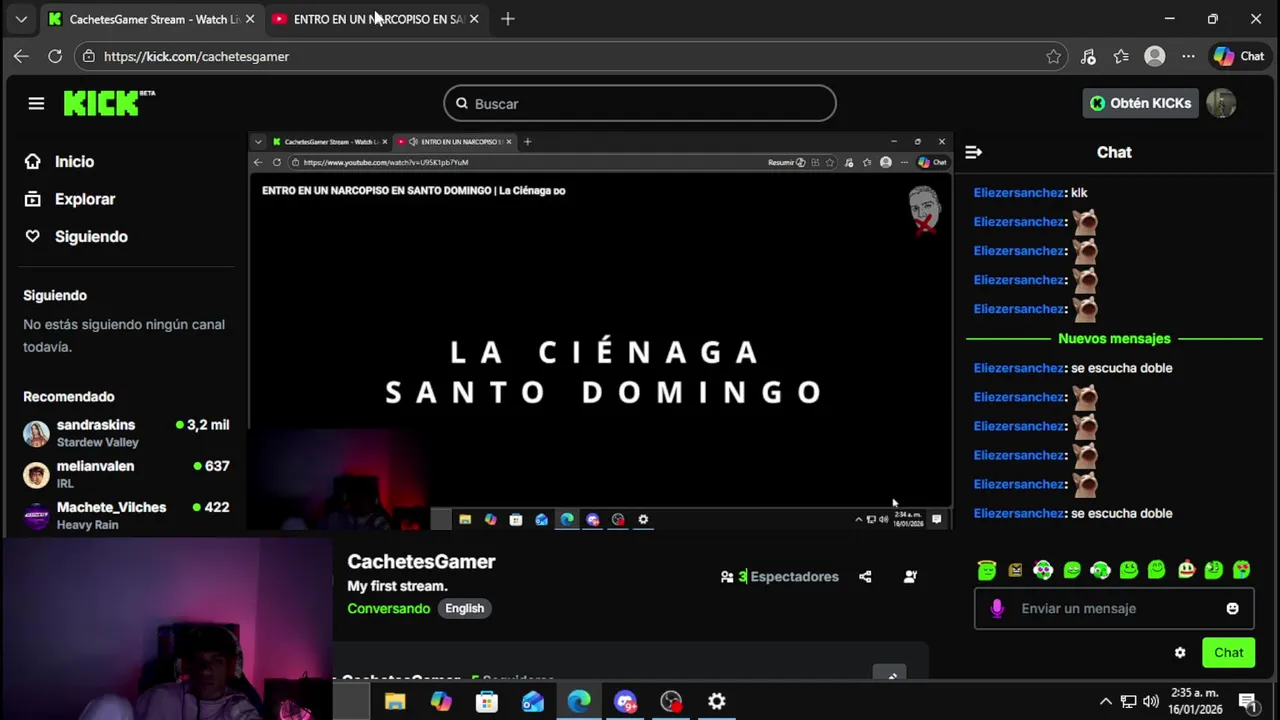Open a new browser tab
Screen dimensions: 1280x720
point(508,19)
